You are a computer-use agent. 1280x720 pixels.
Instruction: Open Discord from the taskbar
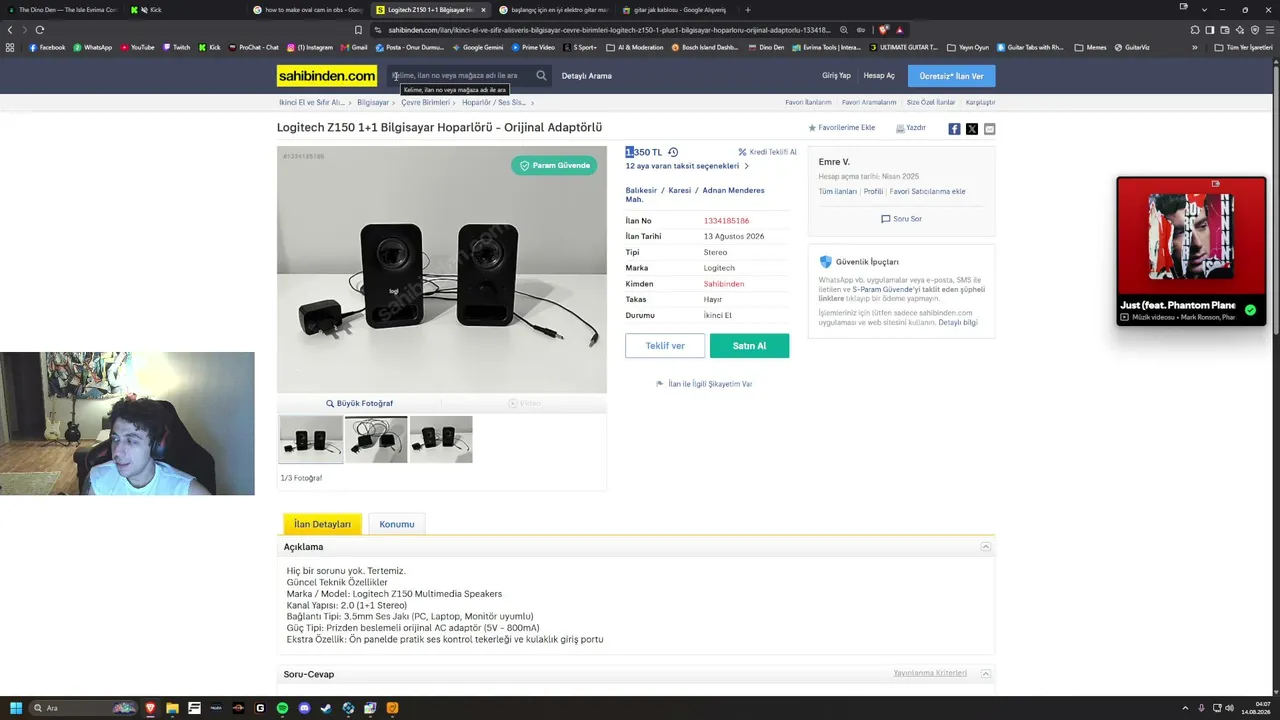click(304, 708)
